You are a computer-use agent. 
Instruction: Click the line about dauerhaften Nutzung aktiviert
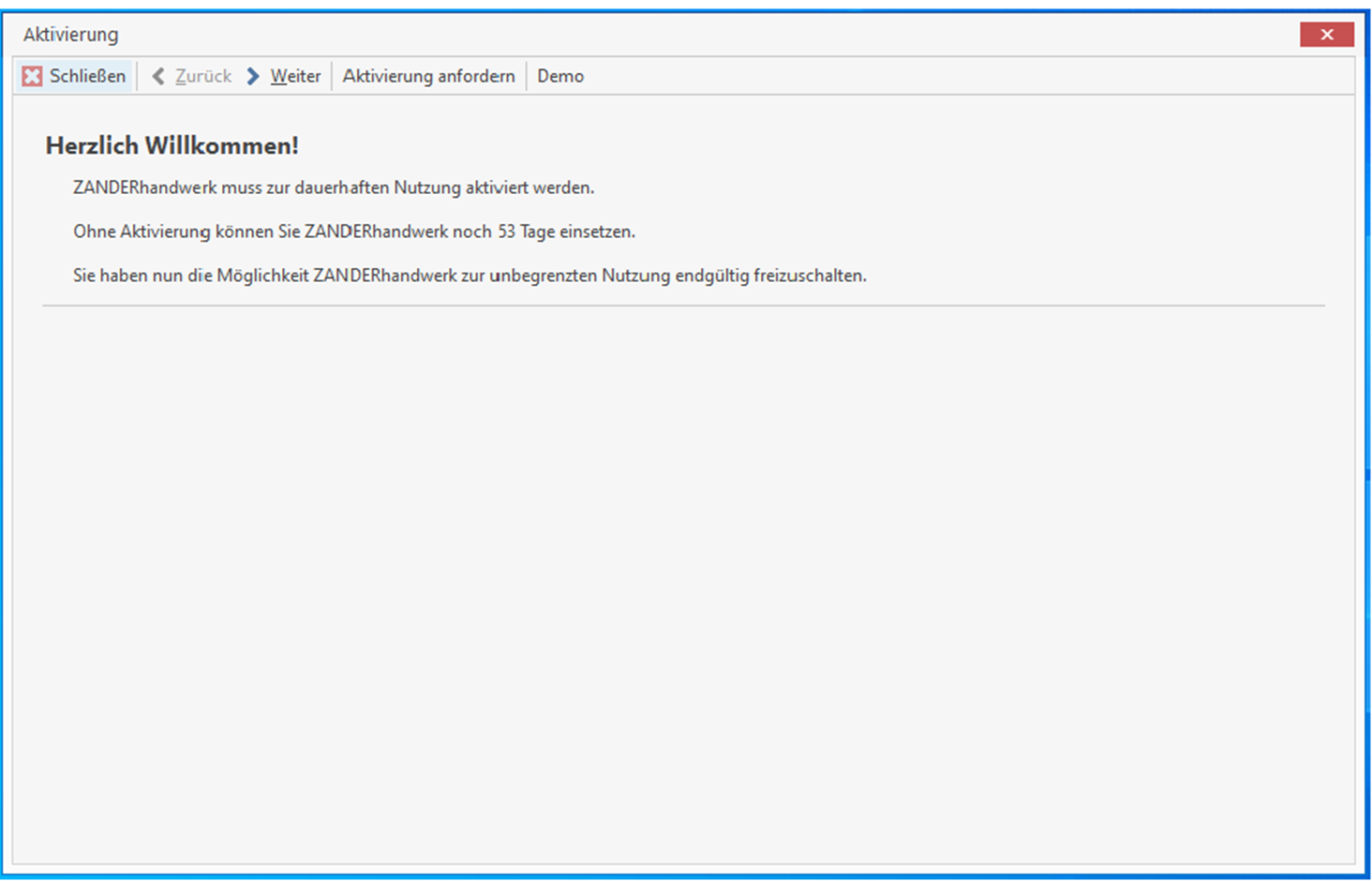[334, 187]
